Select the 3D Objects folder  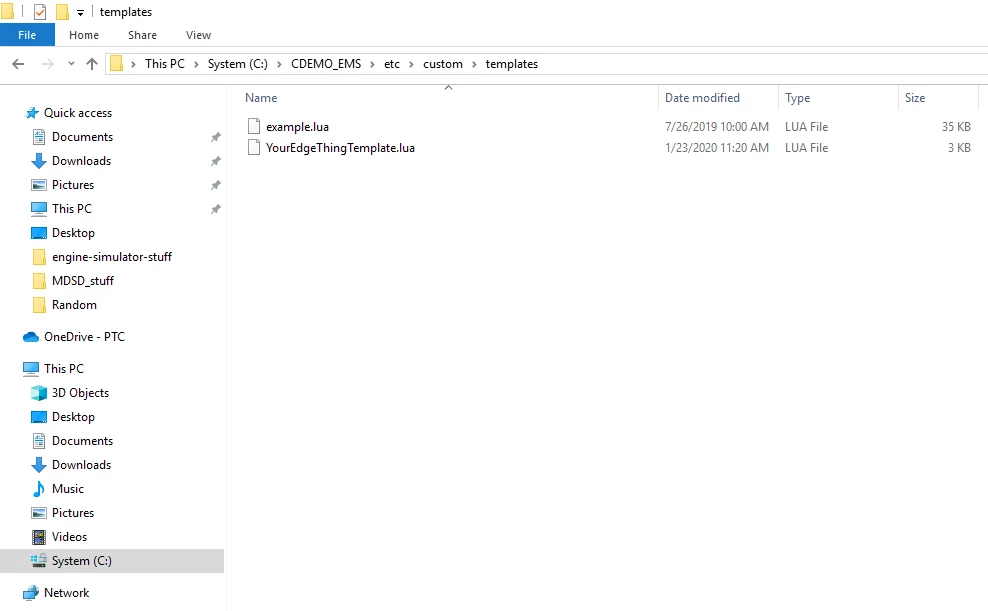(x=79, y=392)
